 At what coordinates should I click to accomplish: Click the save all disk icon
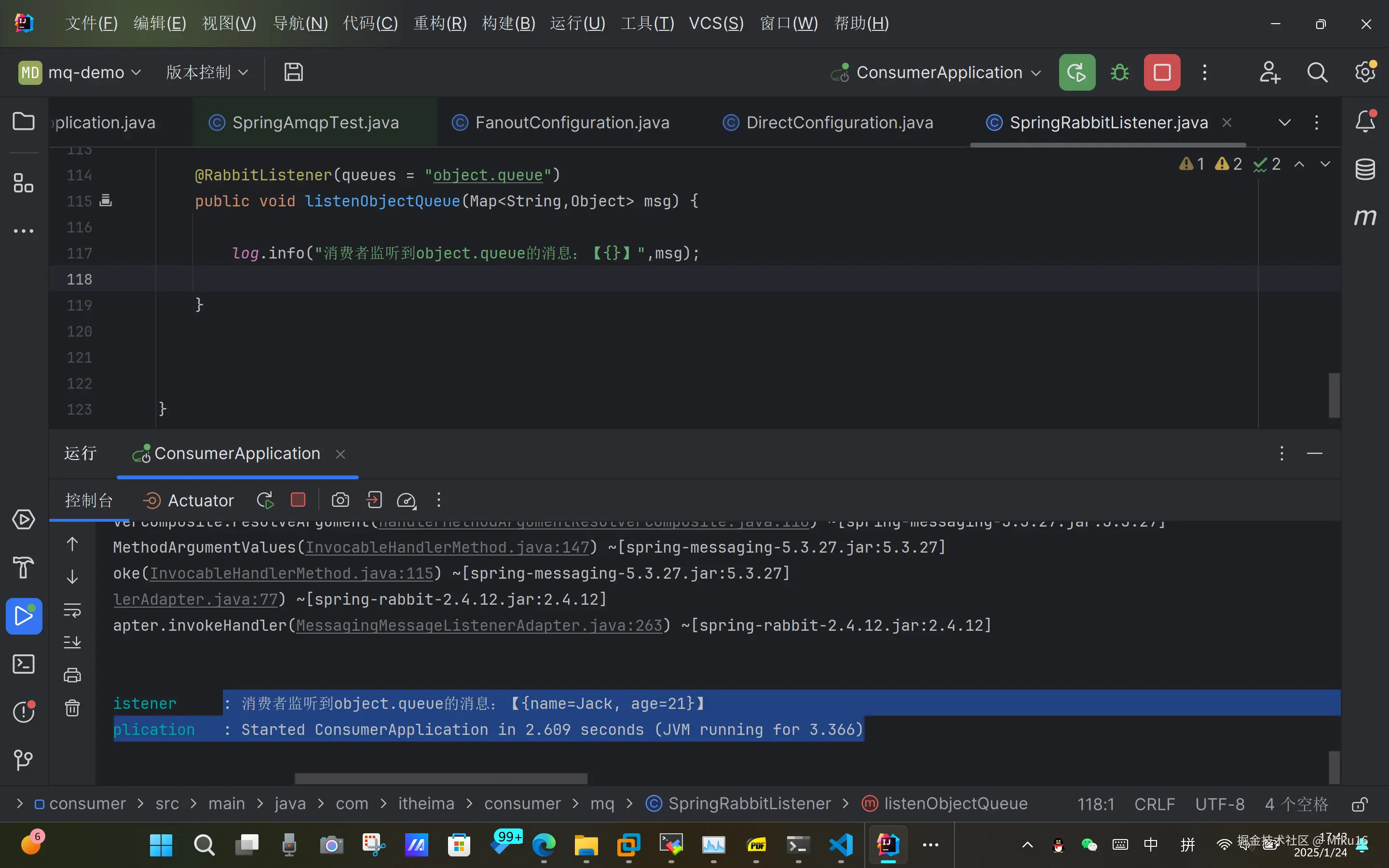pos(293,72)
